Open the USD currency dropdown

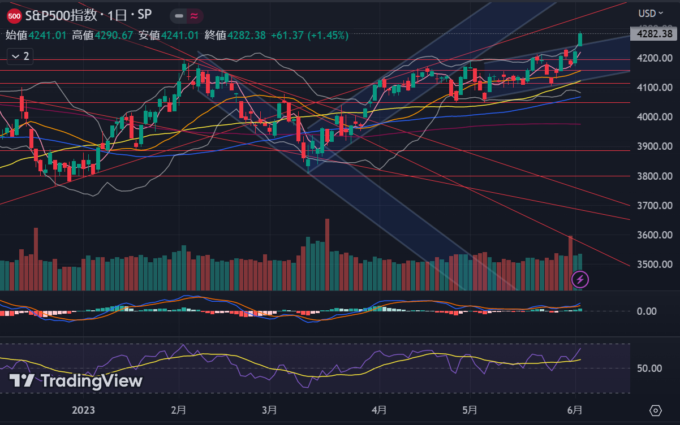click(x=651, y=13)
